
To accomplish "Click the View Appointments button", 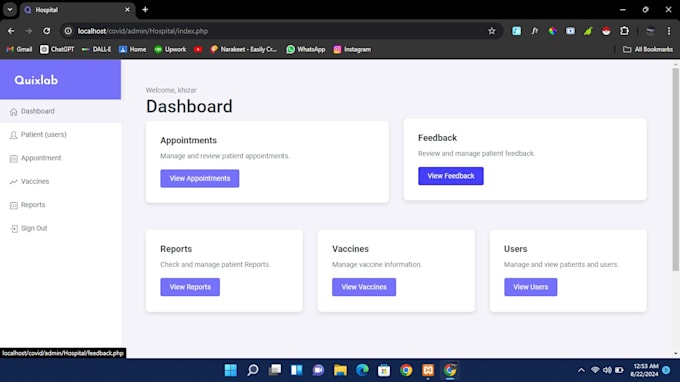I will 199,179.
